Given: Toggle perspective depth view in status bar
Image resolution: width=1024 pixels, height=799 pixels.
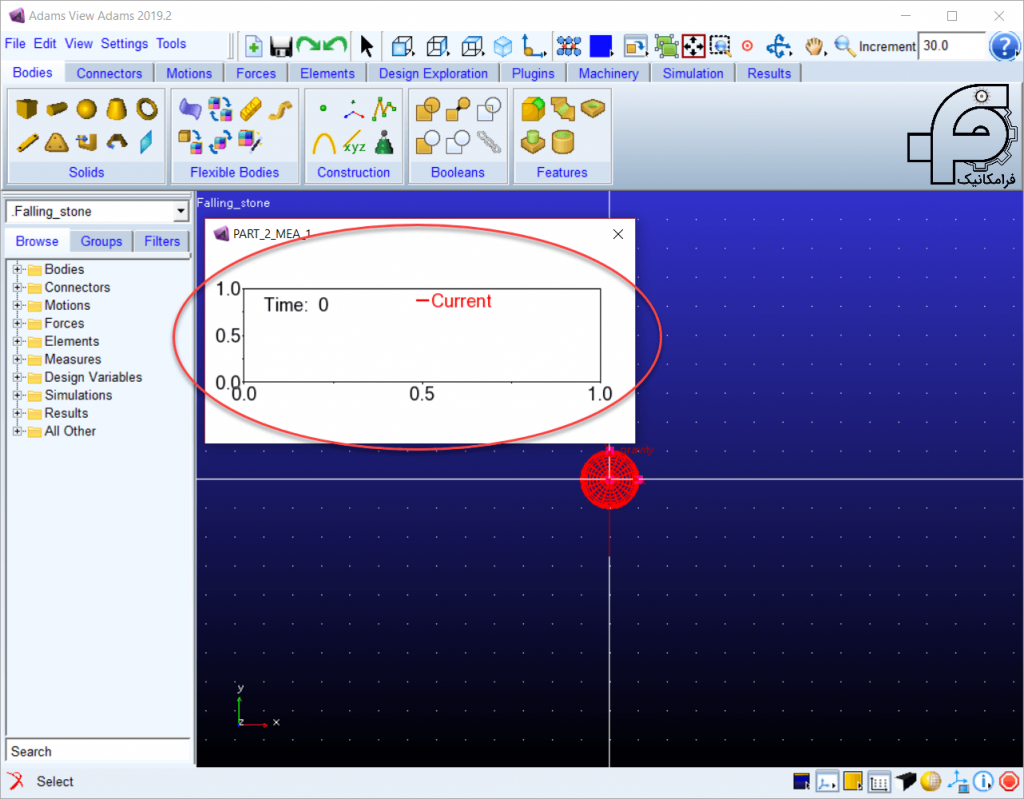Looking at the screenshot, I should [x=905, y=781].
